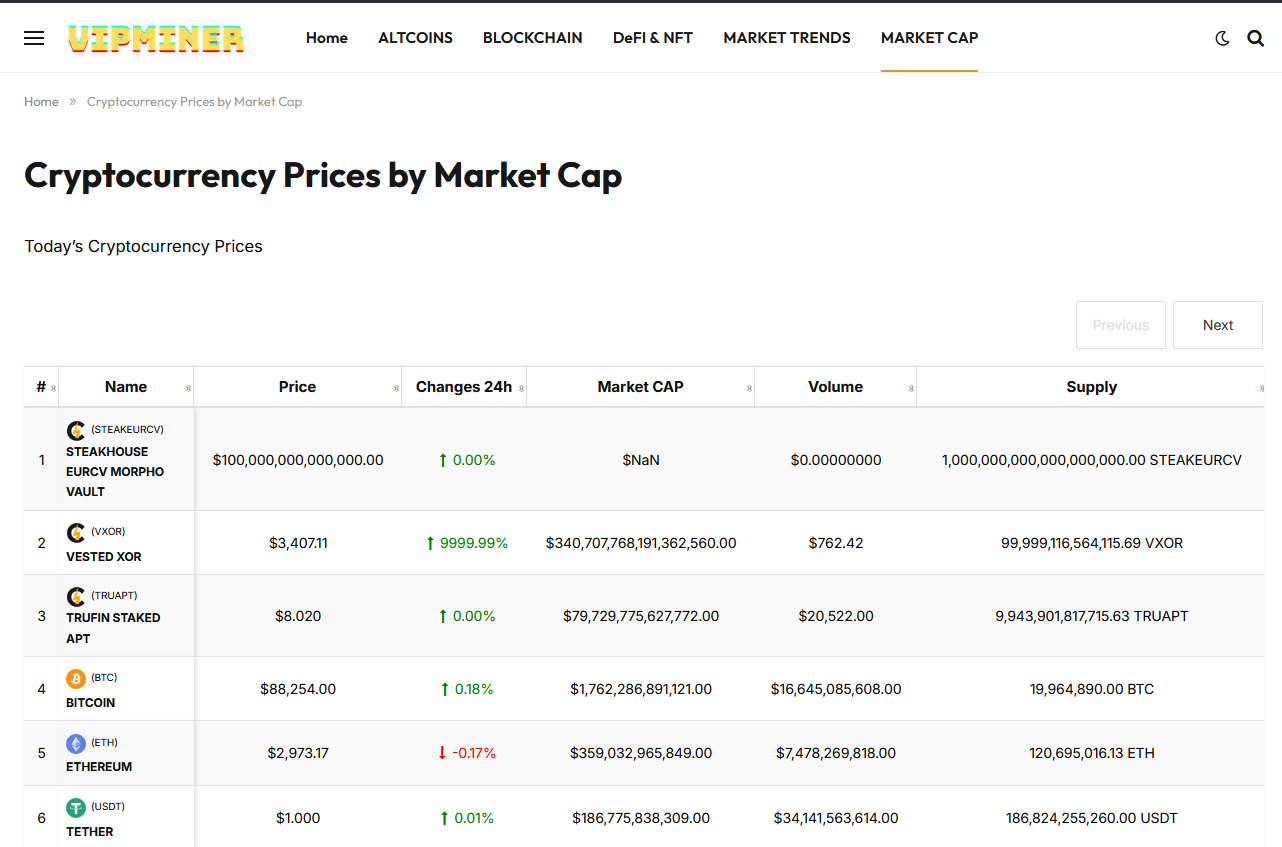The width and height of the screenshot is (1282, 847).
Task: Sort table by Volume column
Action: [835, 387]
